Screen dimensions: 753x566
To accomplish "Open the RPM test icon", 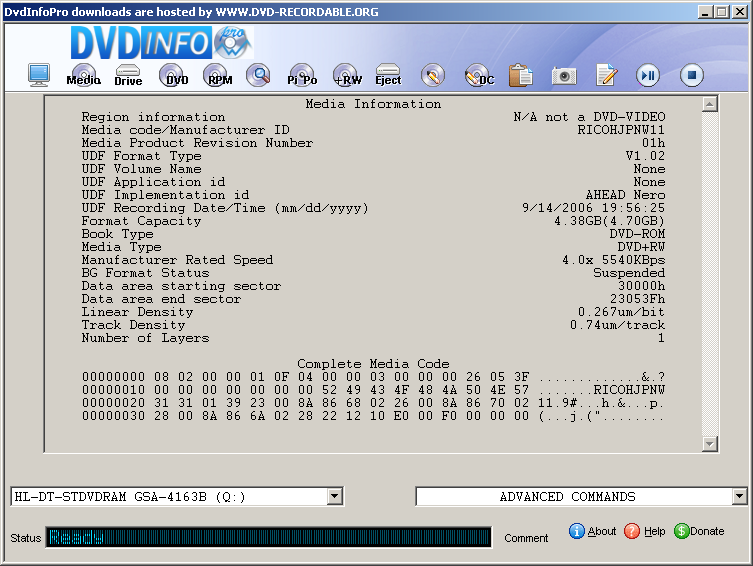I will (216, 75).
